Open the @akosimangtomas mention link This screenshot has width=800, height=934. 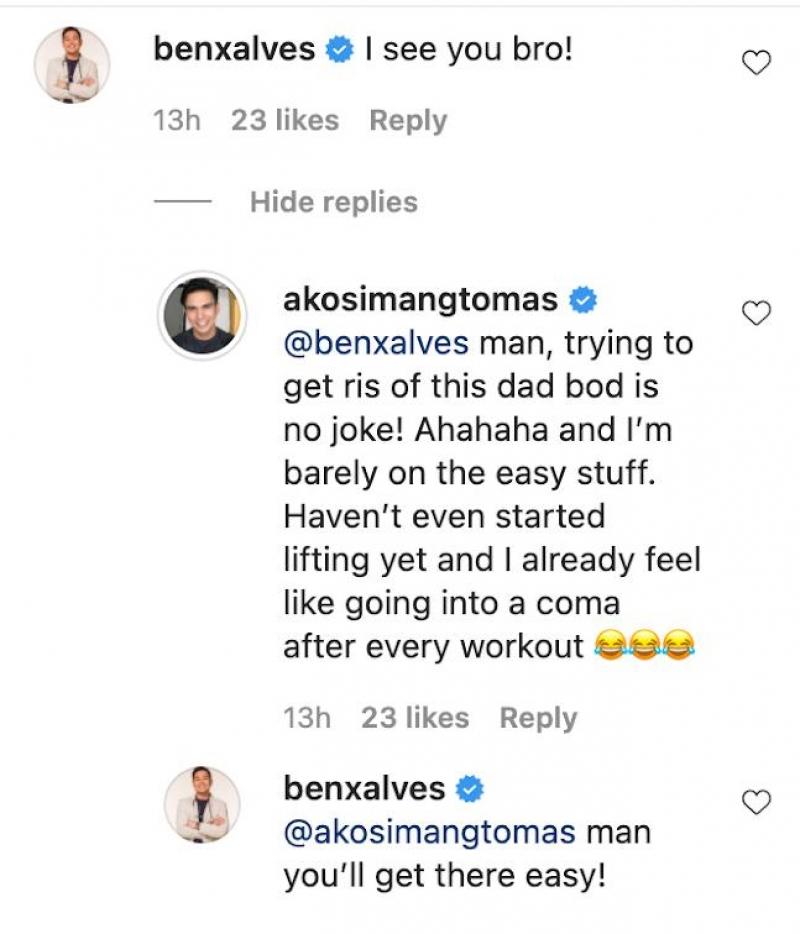pos(430,832)
